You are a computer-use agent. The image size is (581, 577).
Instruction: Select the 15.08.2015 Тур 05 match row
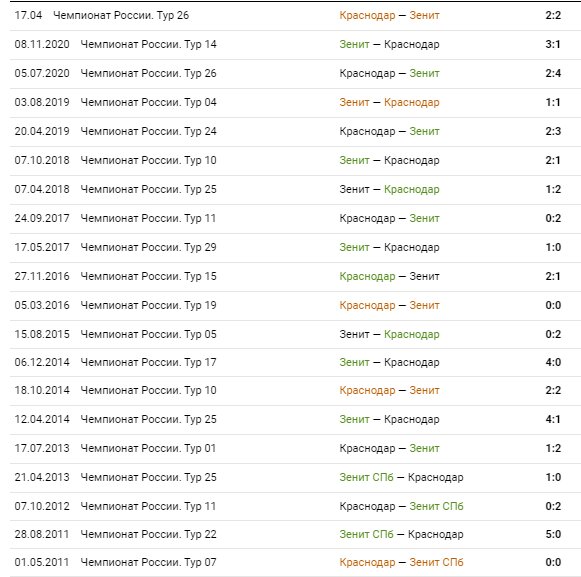pyautogui.click(x=295, y=334)
